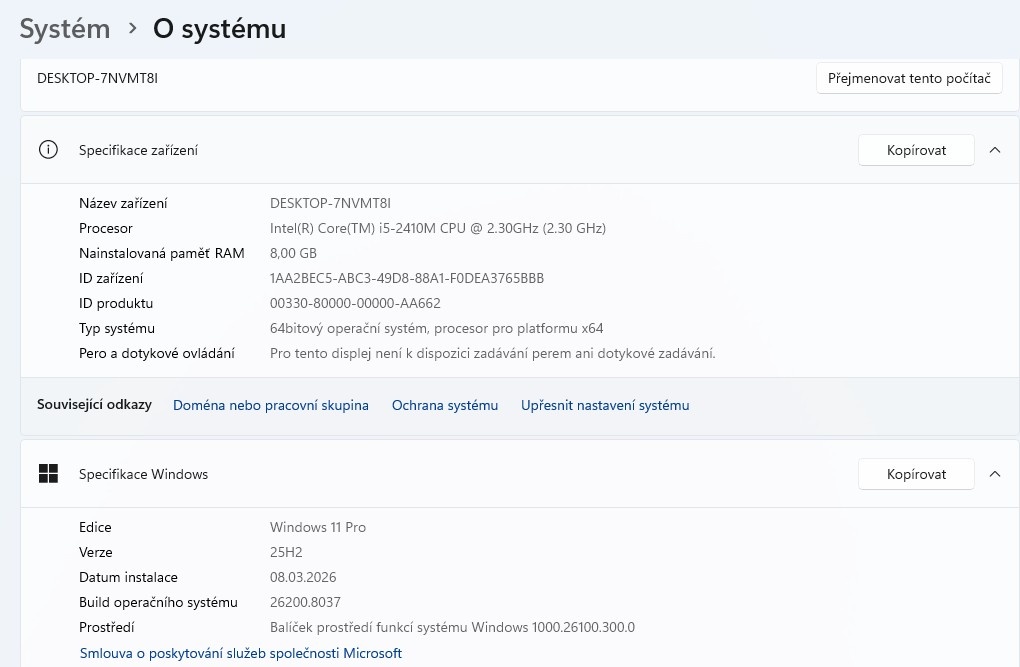The width and height of the screenshot is (1020, 667).
Task: Open the Systém breadcrumb link
Action: pos(64,28)
